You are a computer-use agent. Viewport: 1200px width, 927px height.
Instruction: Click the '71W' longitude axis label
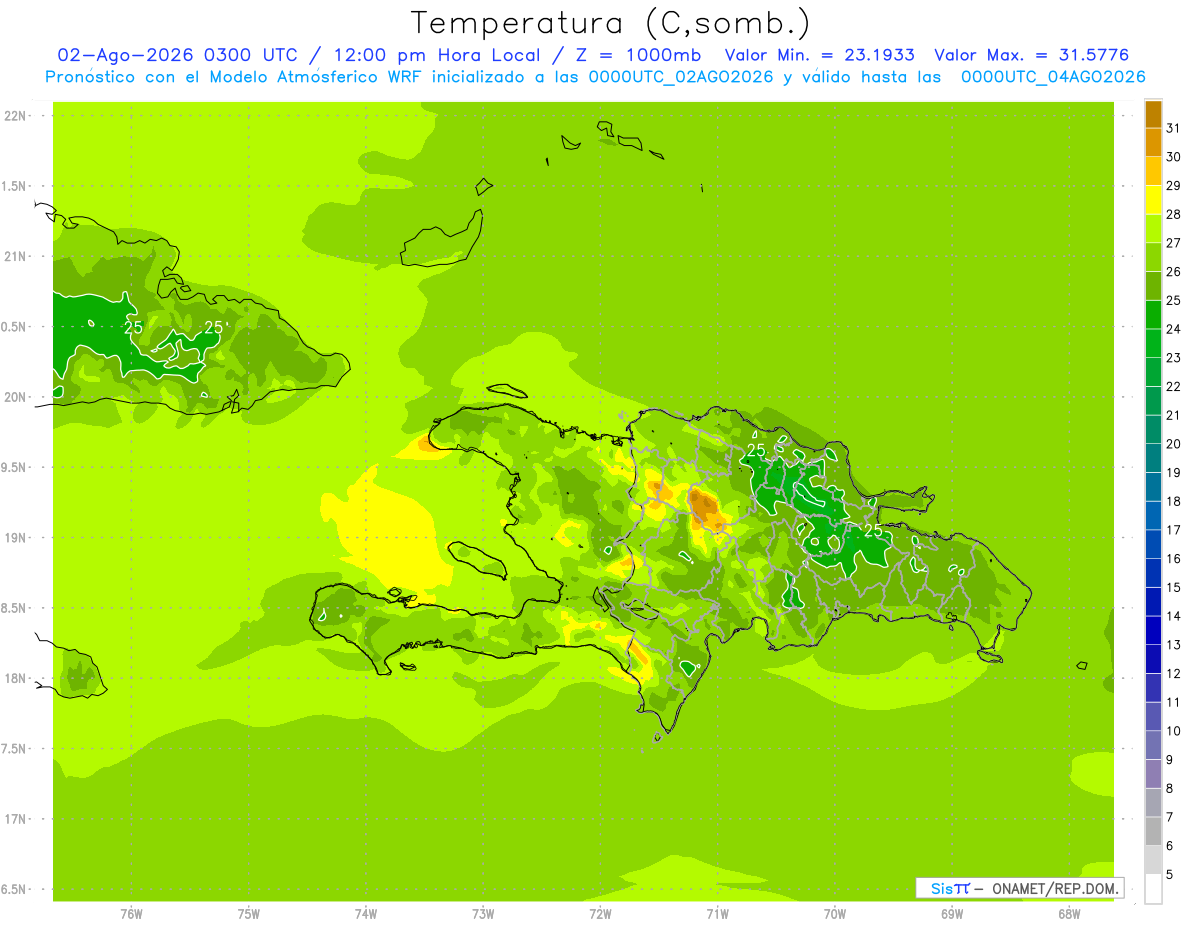pos(717,914)
